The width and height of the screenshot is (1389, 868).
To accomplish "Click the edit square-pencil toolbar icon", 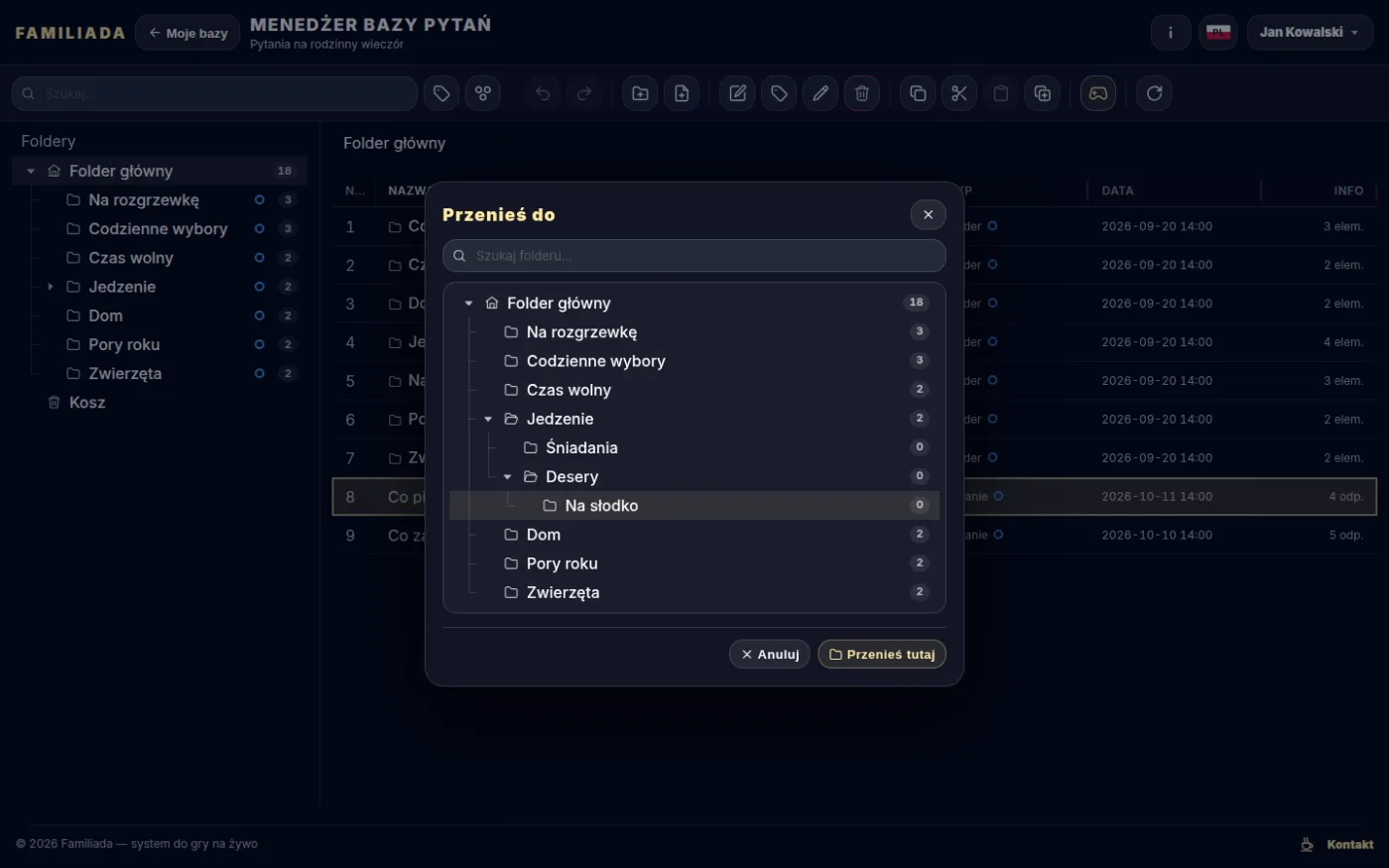I will coord(737,93).
